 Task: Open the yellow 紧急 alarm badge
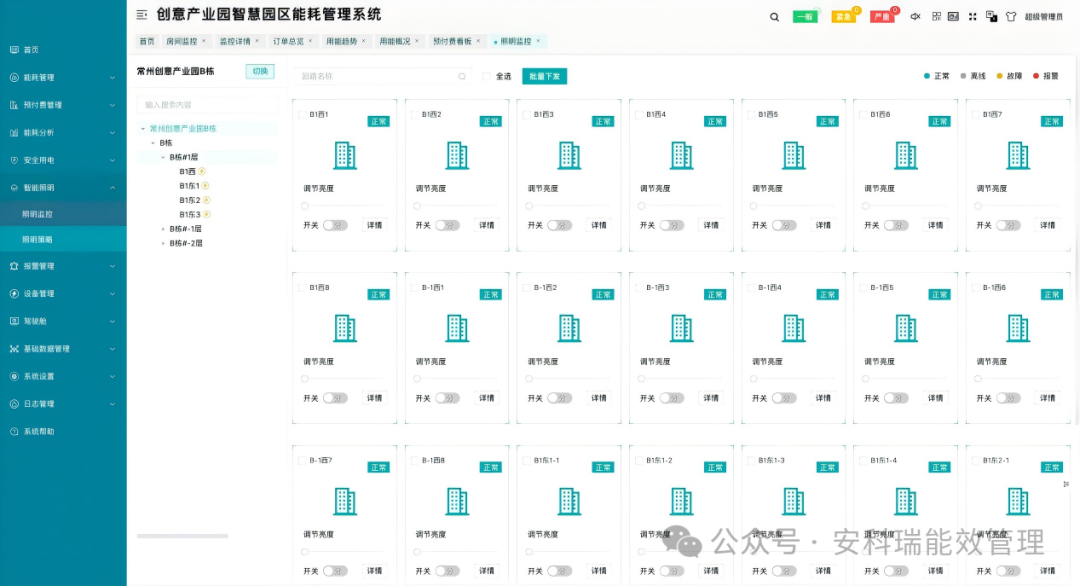(843, 17)
